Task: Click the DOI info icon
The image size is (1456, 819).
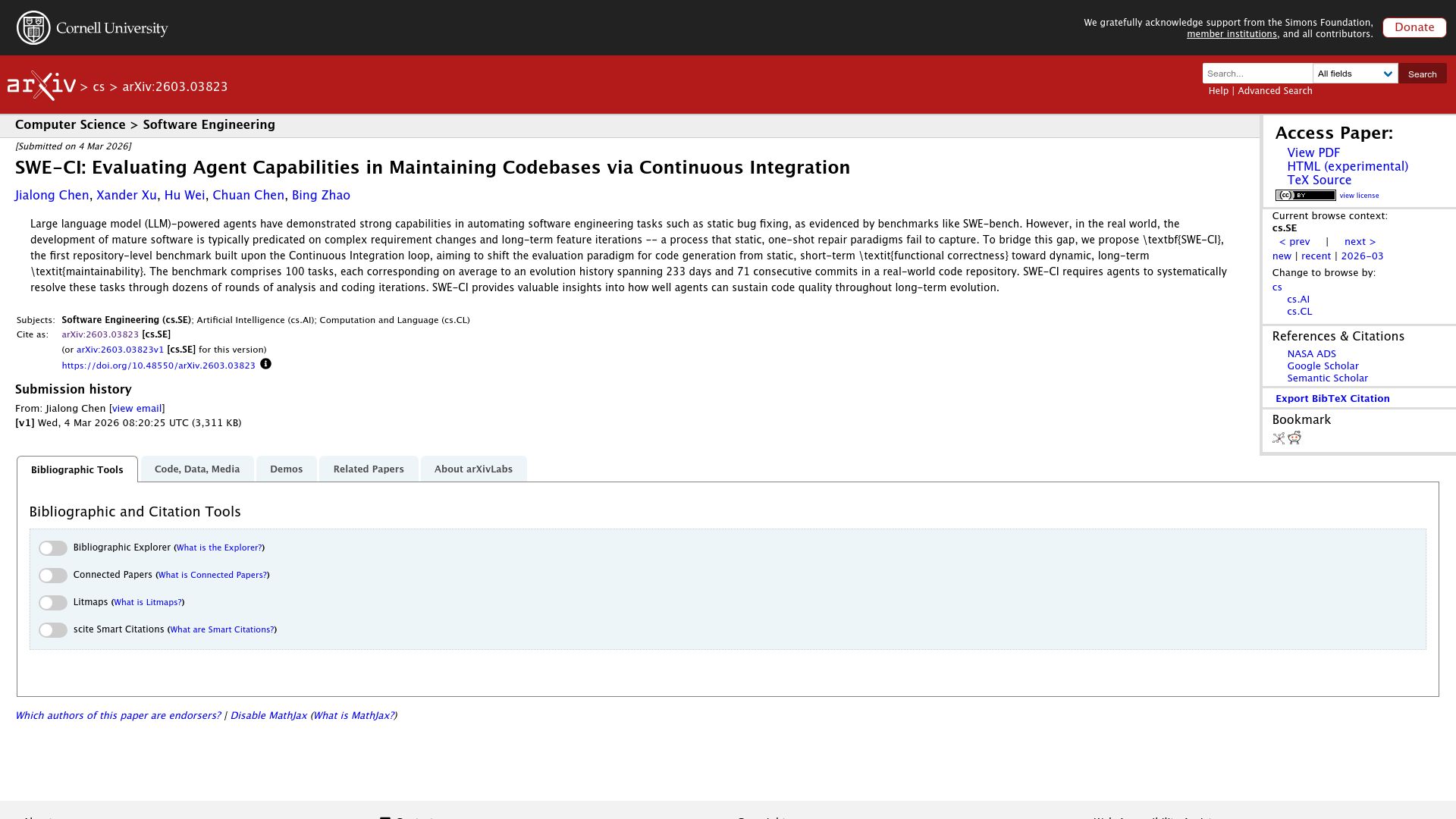Action: 265,364
